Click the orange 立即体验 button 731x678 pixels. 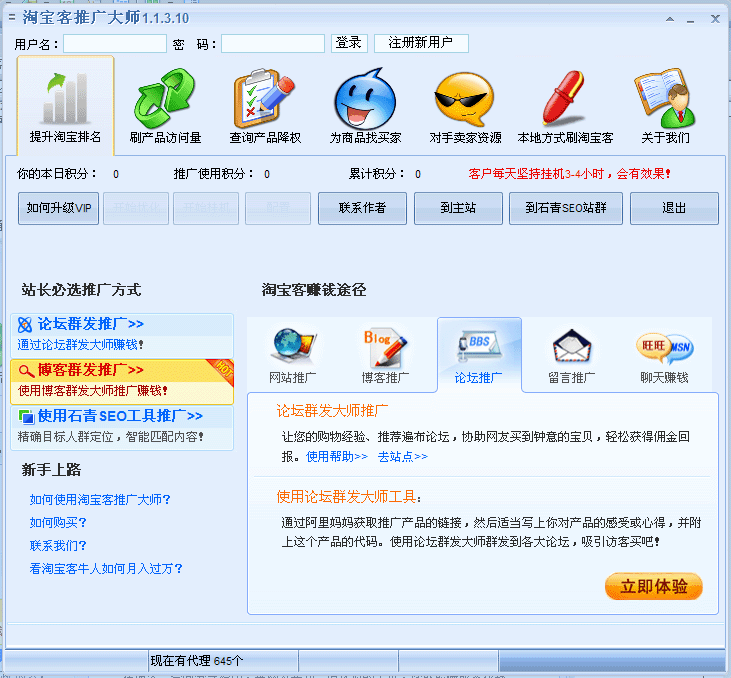pyautogui.click(x=654, y=586)
